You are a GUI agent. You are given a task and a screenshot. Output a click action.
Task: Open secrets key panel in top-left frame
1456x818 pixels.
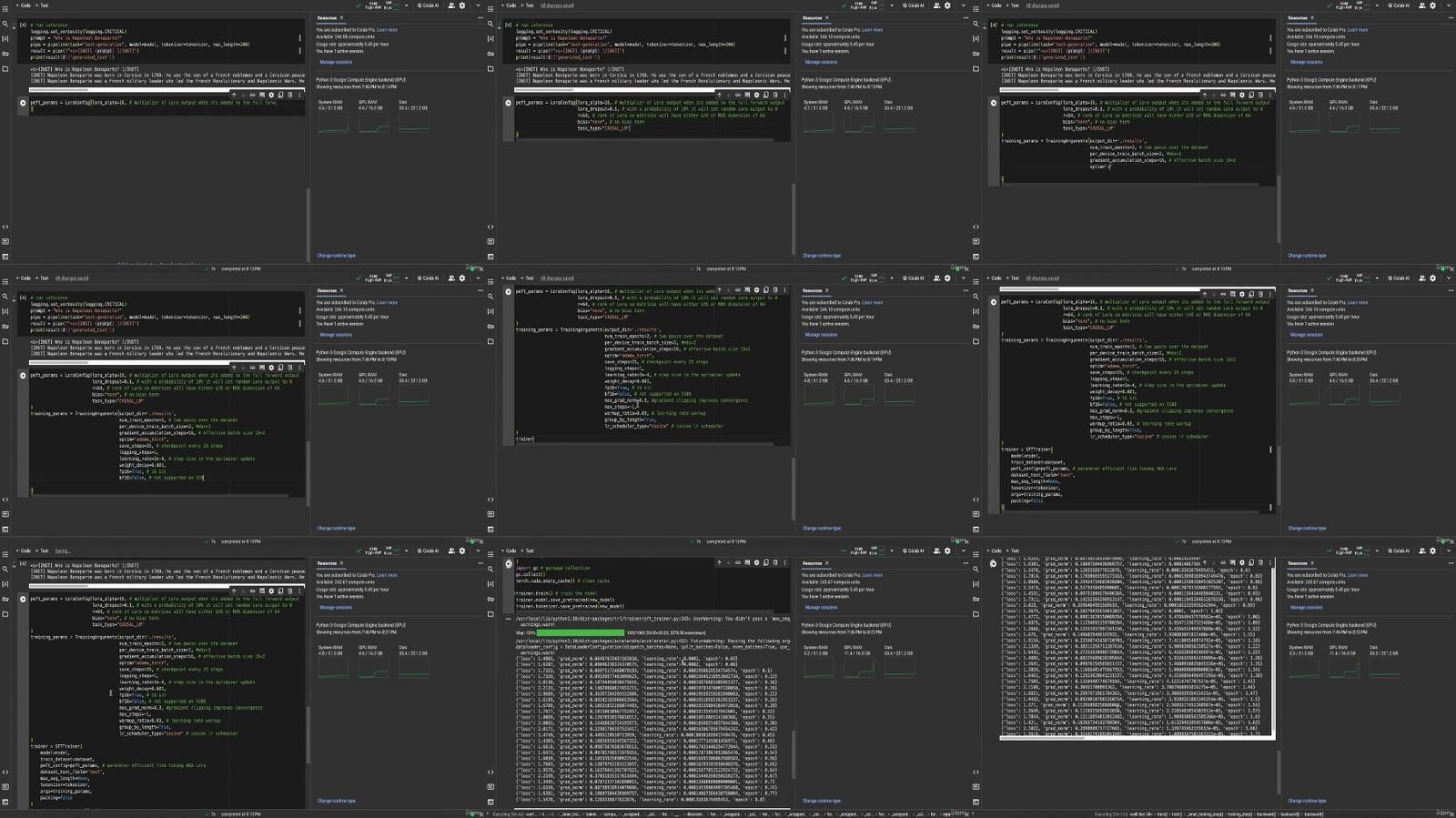click(x=5, y=54)
